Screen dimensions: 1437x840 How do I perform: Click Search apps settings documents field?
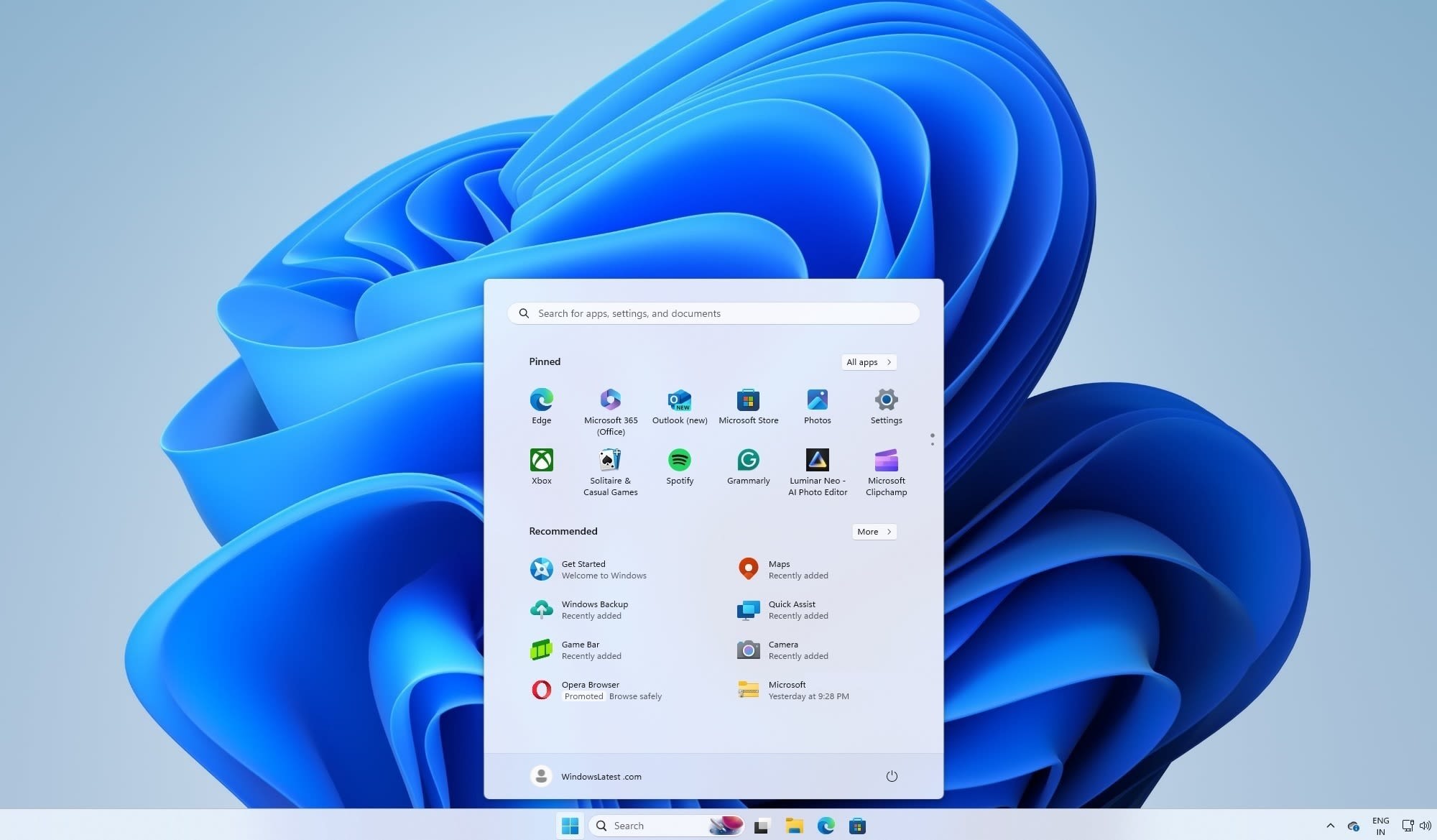click(714, 312)
